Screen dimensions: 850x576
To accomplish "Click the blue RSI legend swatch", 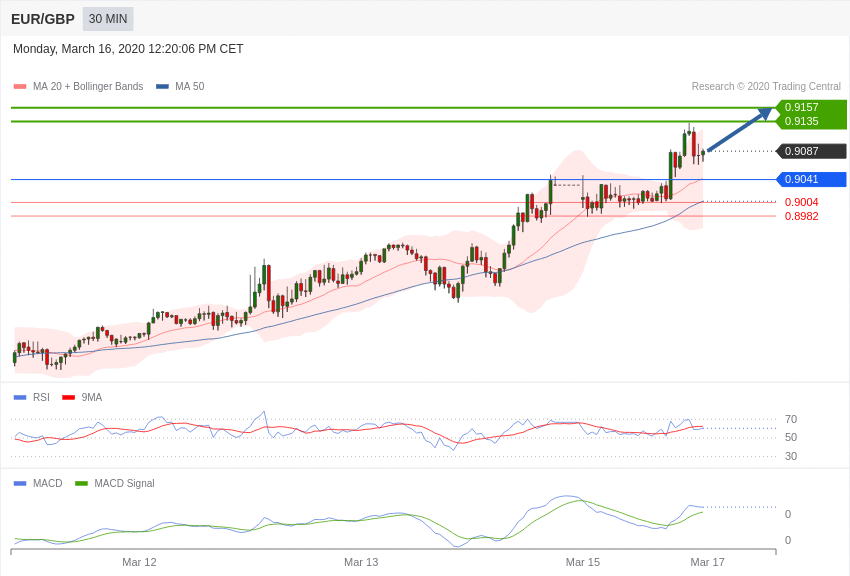I will [20, 397].
